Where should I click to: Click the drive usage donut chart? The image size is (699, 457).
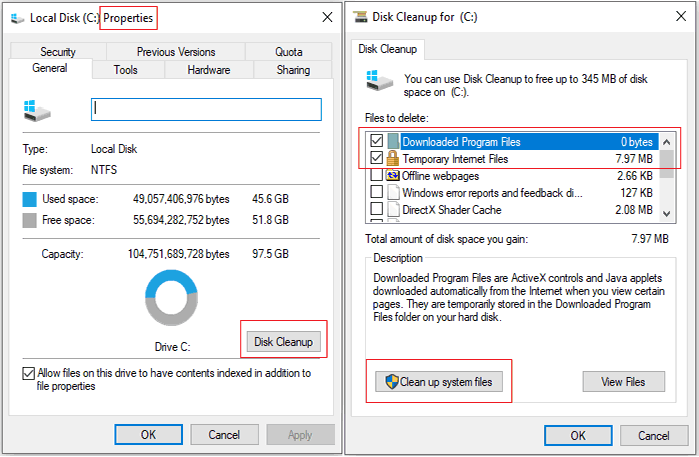171,297
